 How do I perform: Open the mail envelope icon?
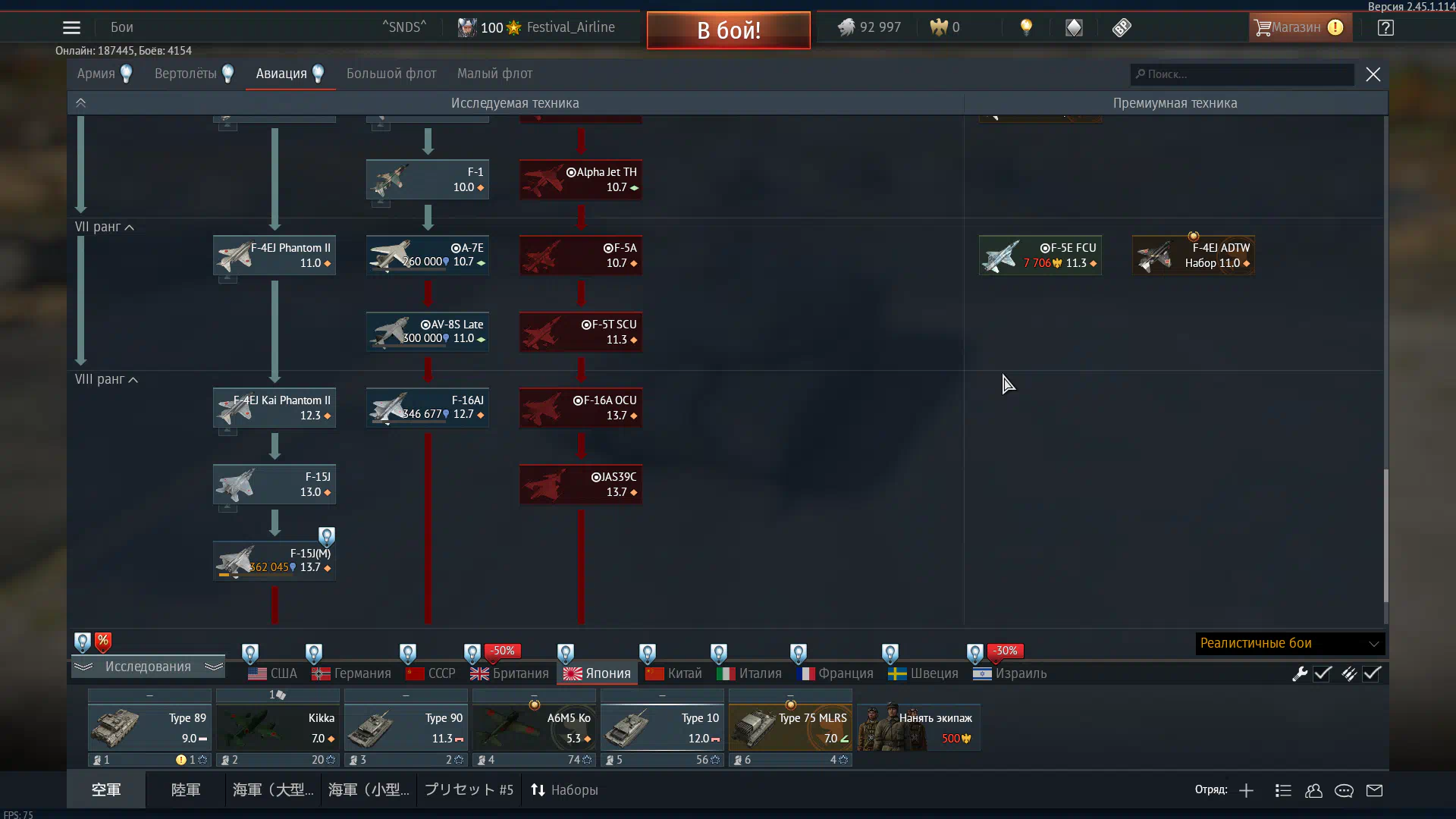(1374, 790)
